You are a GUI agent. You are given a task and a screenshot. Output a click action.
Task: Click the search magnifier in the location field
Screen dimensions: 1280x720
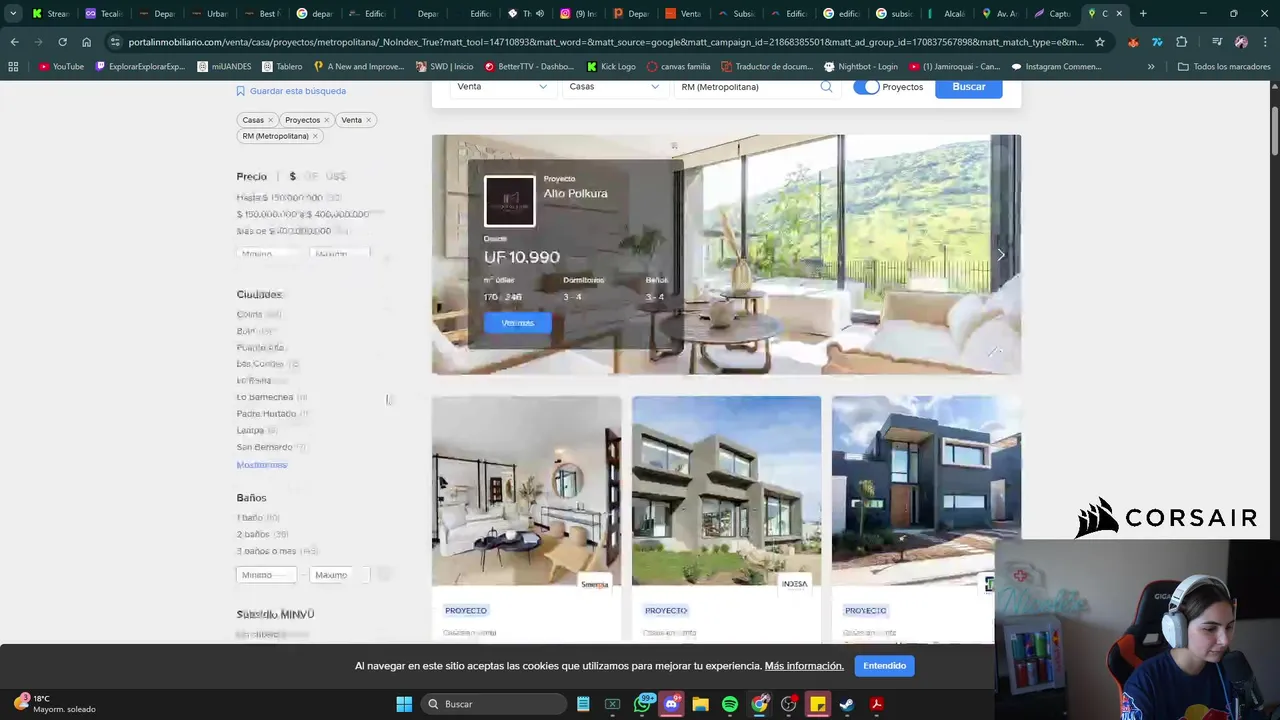[826, 87]
